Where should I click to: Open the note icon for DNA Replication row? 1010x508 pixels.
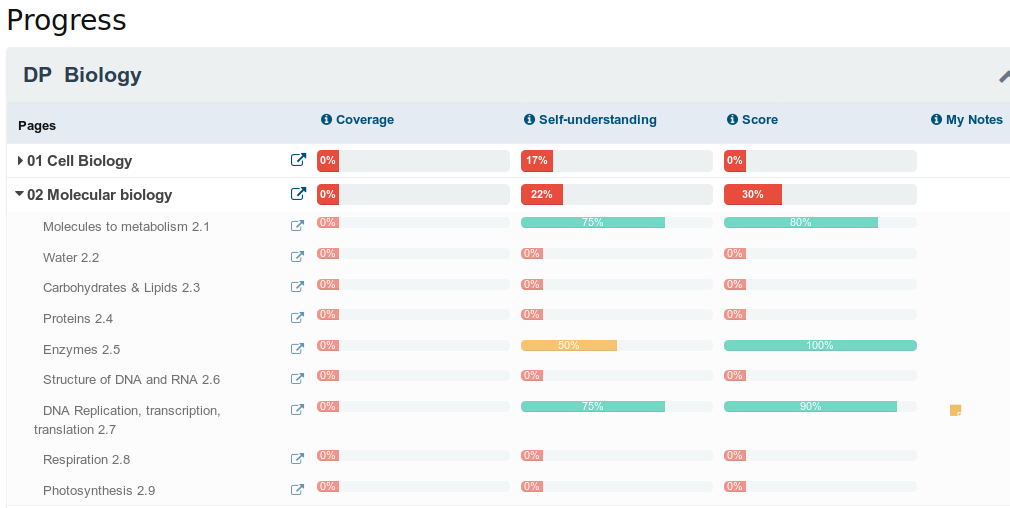[x=955, y=410]
